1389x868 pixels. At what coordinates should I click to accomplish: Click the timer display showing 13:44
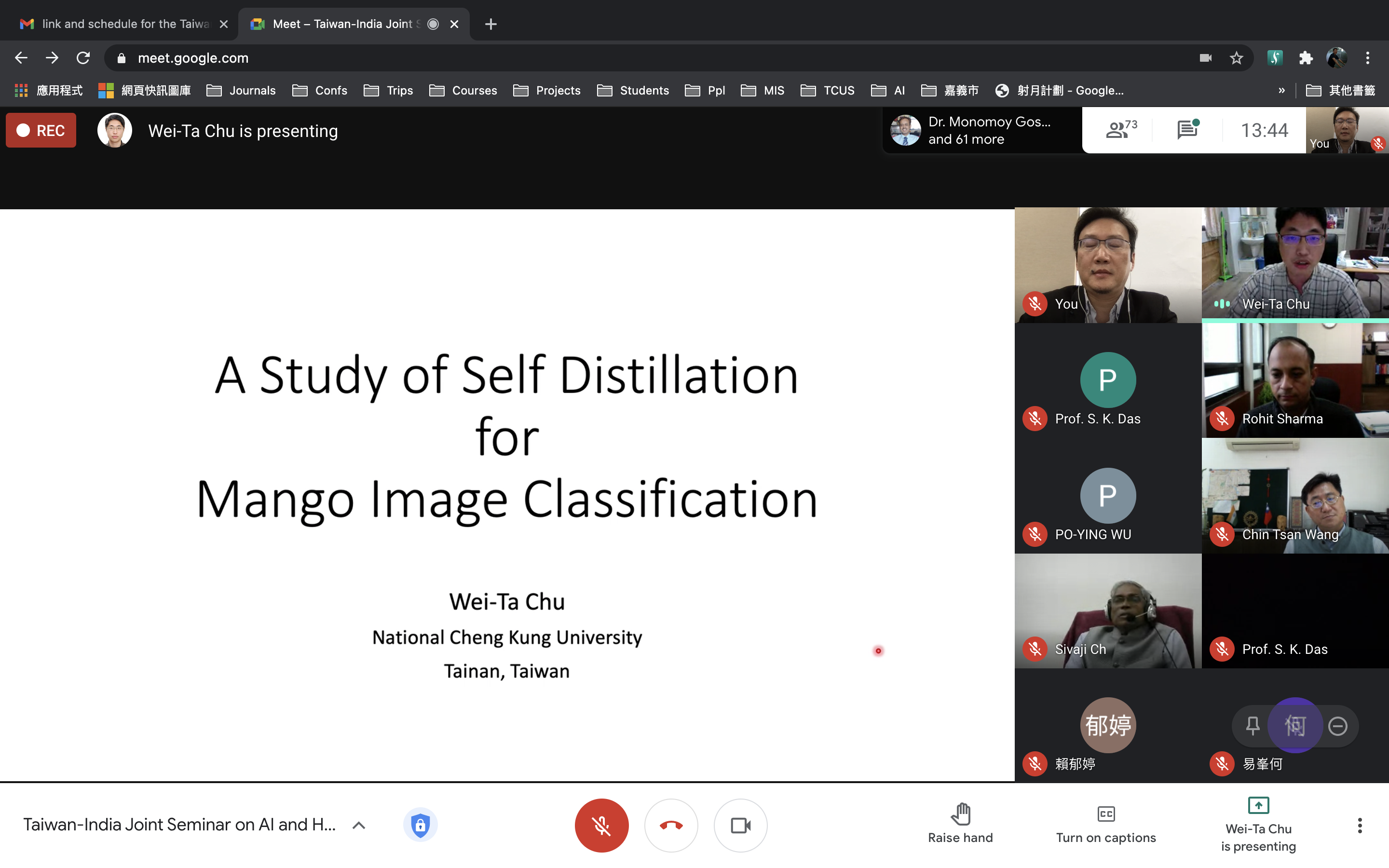pos(1262,129)
